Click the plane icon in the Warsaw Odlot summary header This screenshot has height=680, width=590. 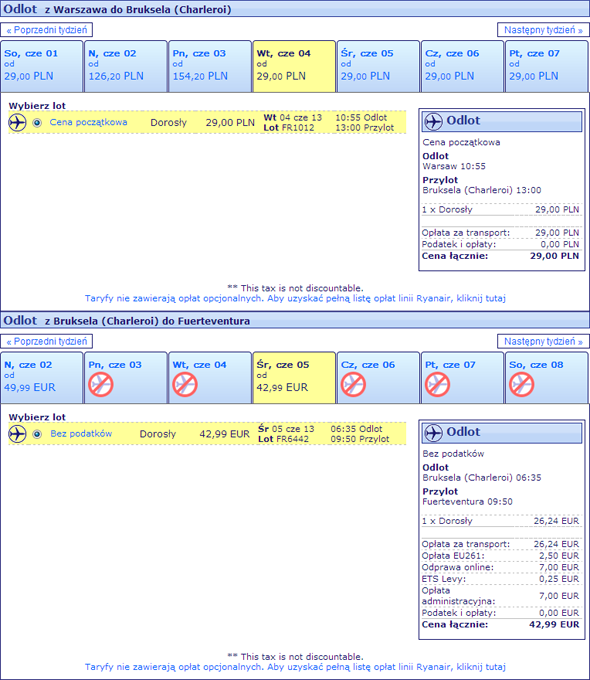(433, 121)
